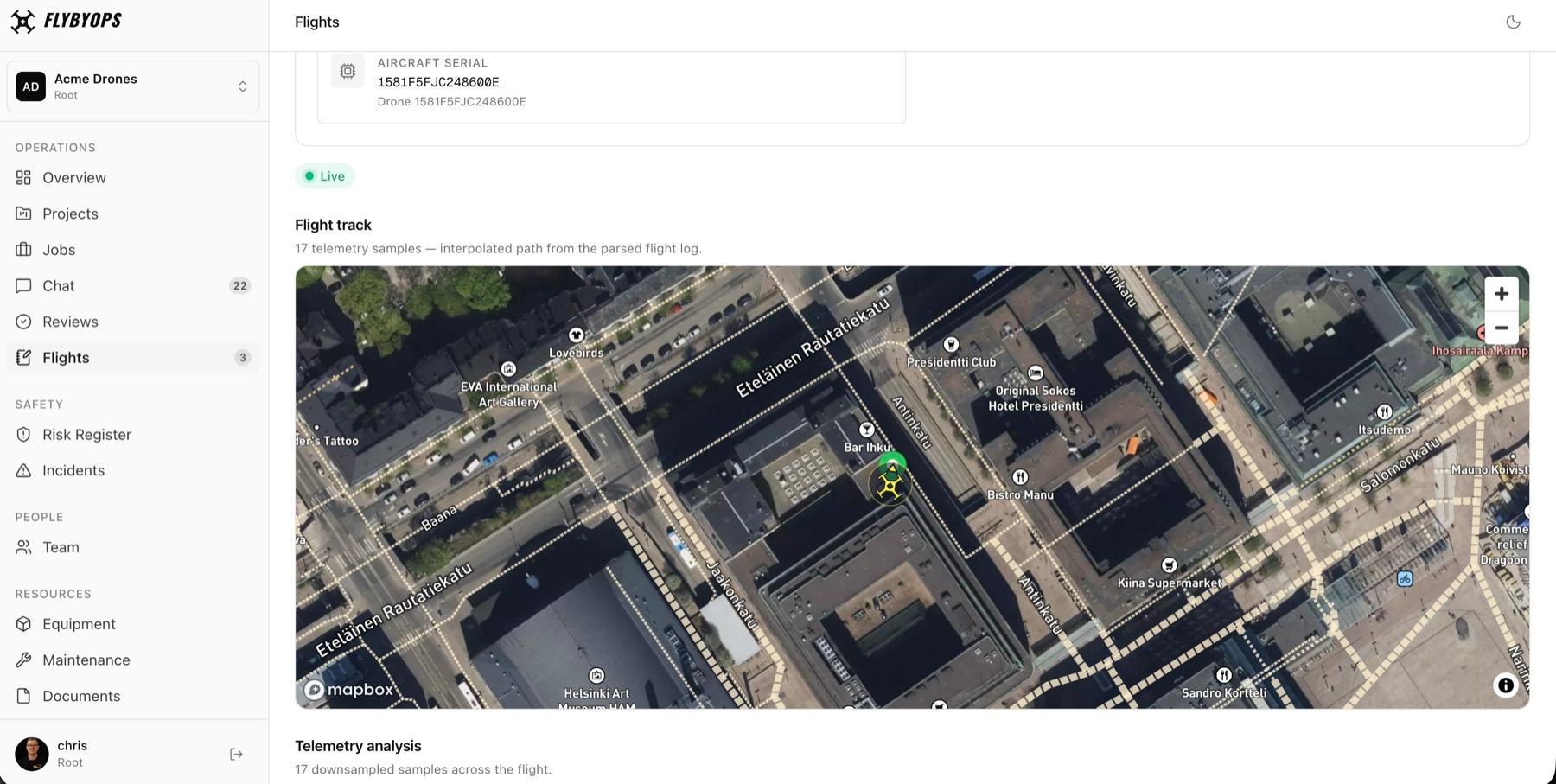Click the Flight track heading

[333, 225]
